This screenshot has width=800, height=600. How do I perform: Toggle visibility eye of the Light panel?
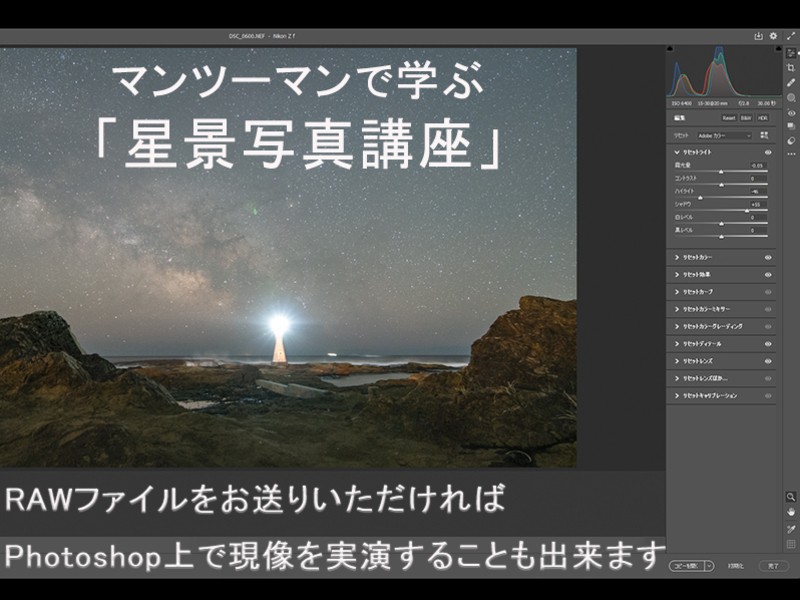768,151
